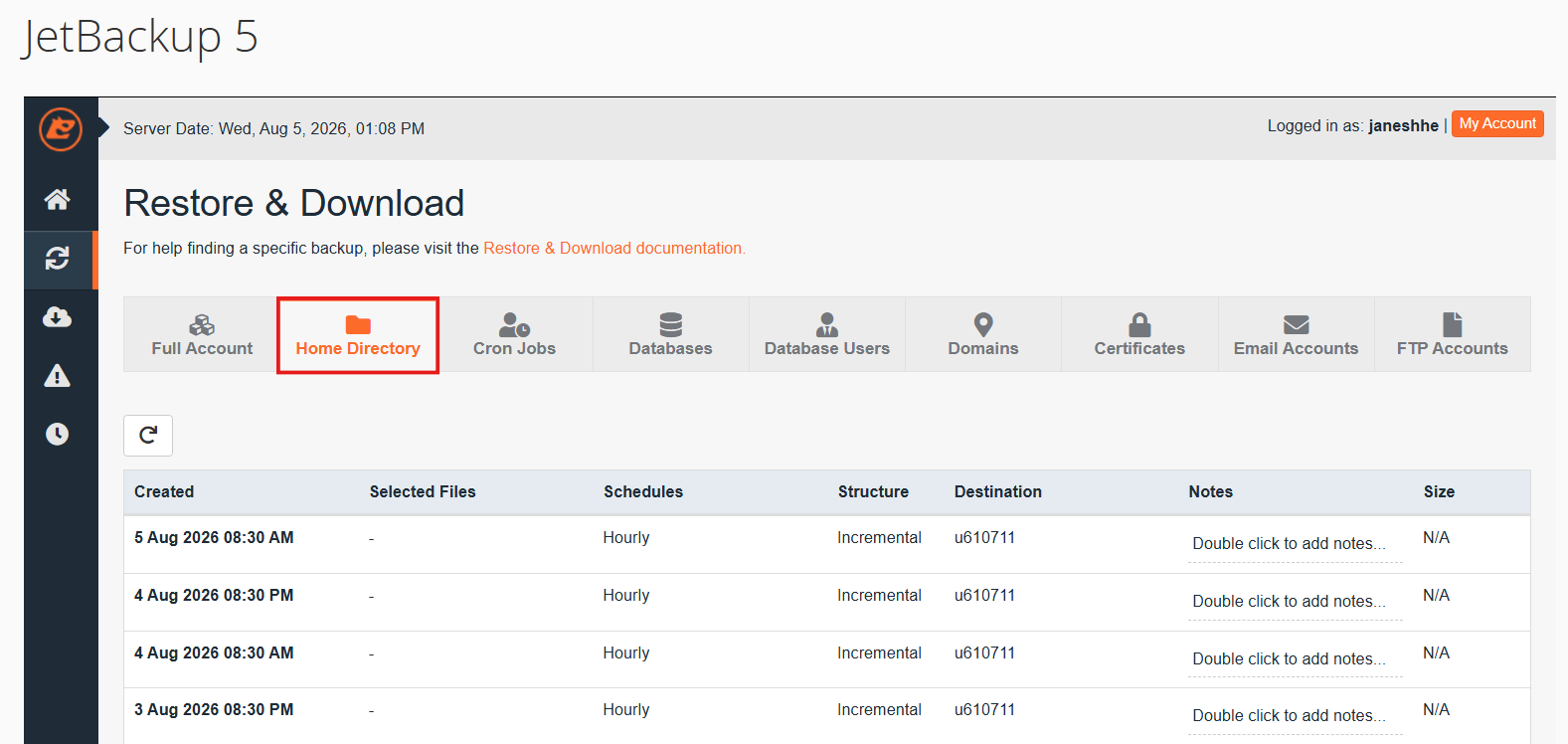The width and height of the screenshot is (1568, 744).
Task: Click destination u610711 in 4 Aug PM row
Action: click(984, 596)
